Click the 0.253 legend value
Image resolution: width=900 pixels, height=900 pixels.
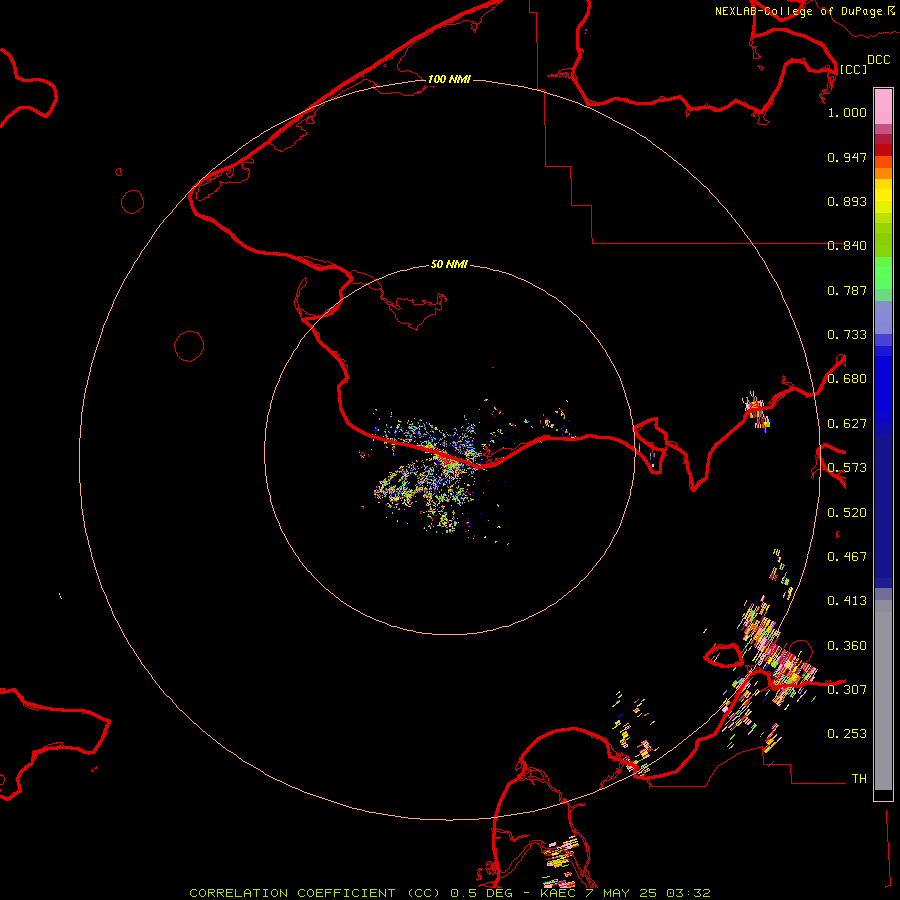tap(847, 734)
